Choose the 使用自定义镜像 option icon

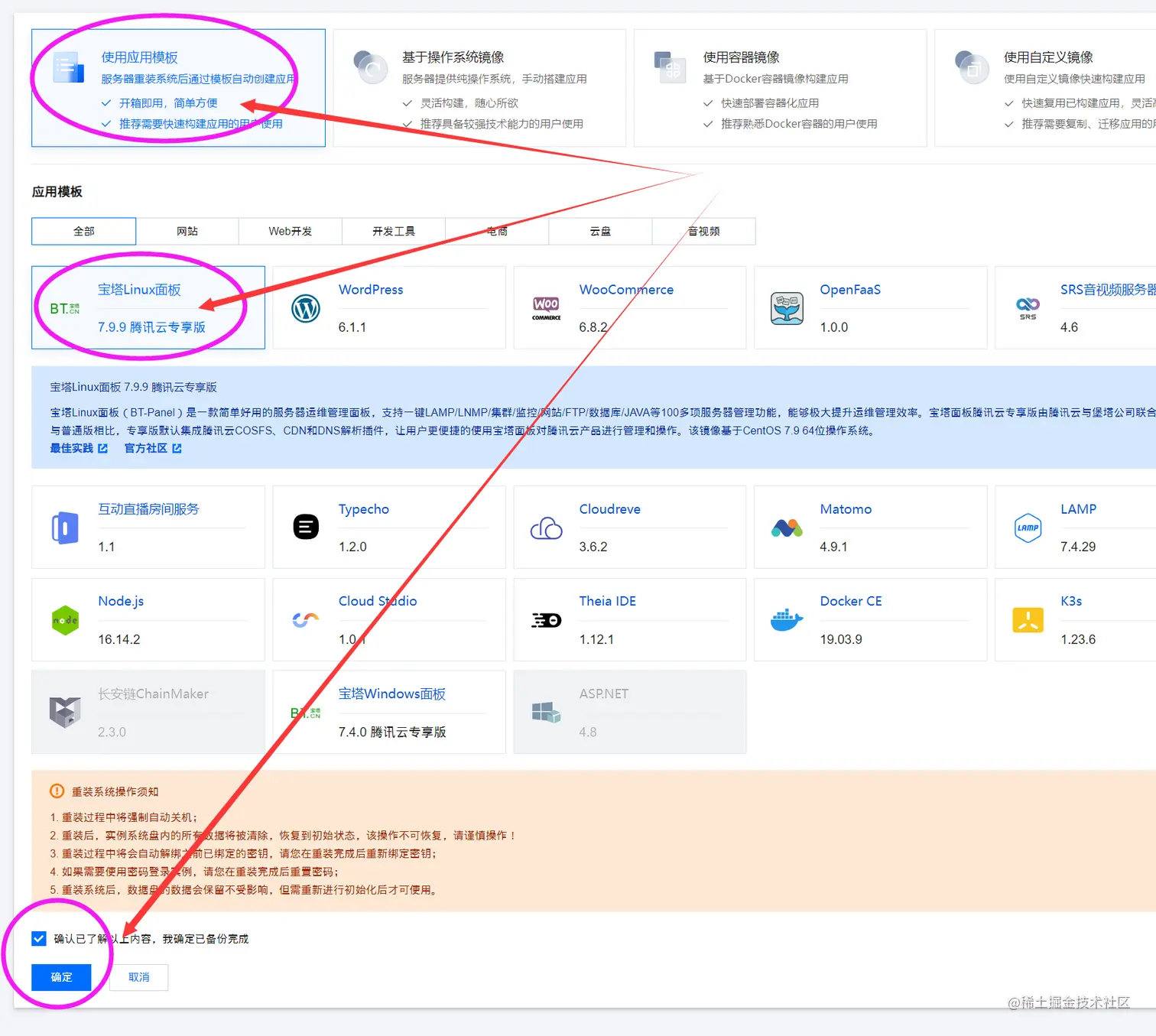(x=972, y=67)
